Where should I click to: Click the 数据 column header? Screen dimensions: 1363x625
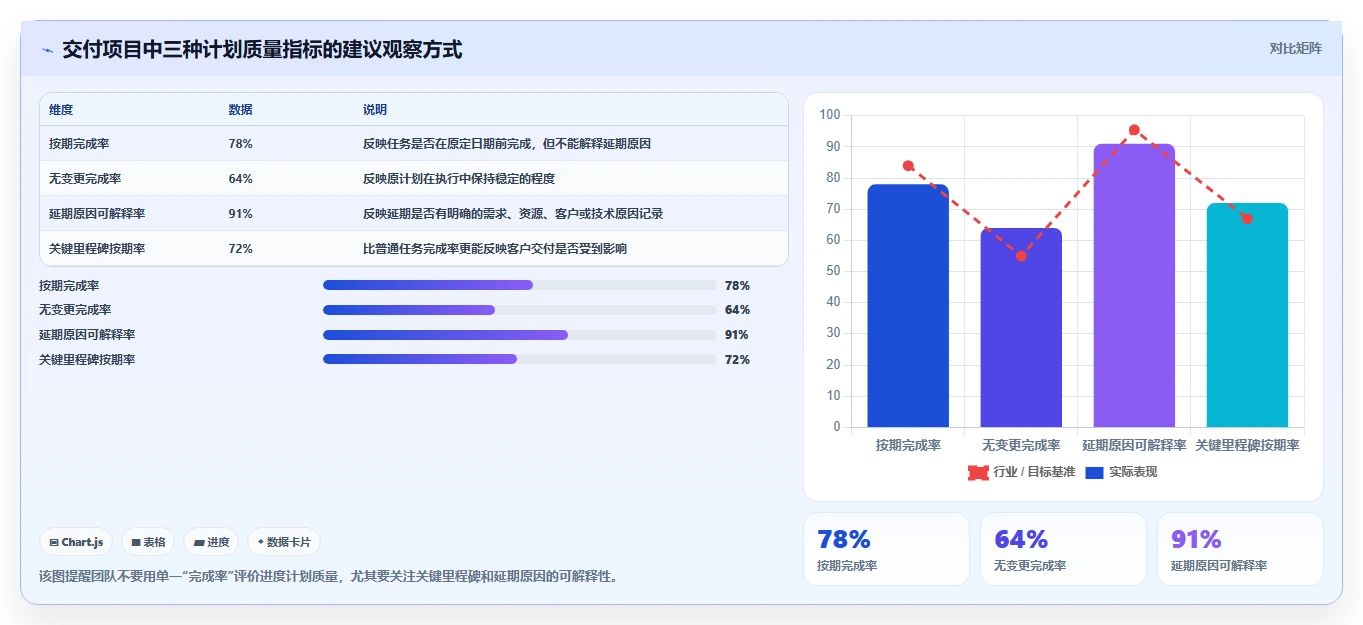[x=241, y=110]
